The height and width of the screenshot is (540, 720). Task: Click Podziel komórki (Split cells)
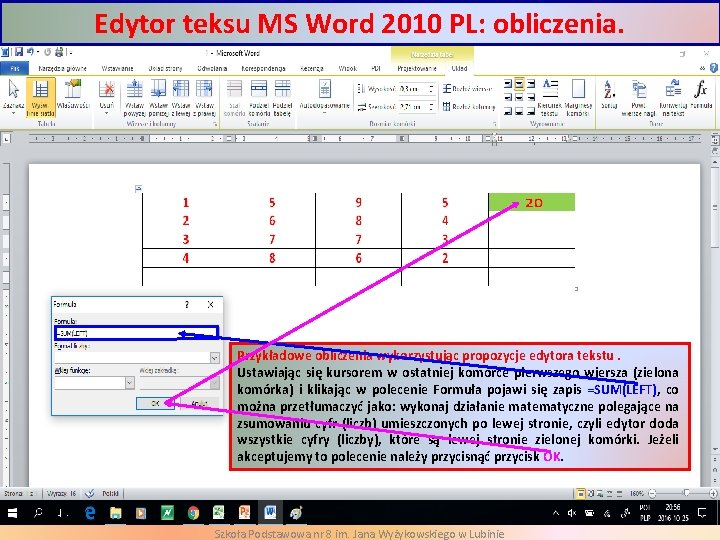[259, 97]
